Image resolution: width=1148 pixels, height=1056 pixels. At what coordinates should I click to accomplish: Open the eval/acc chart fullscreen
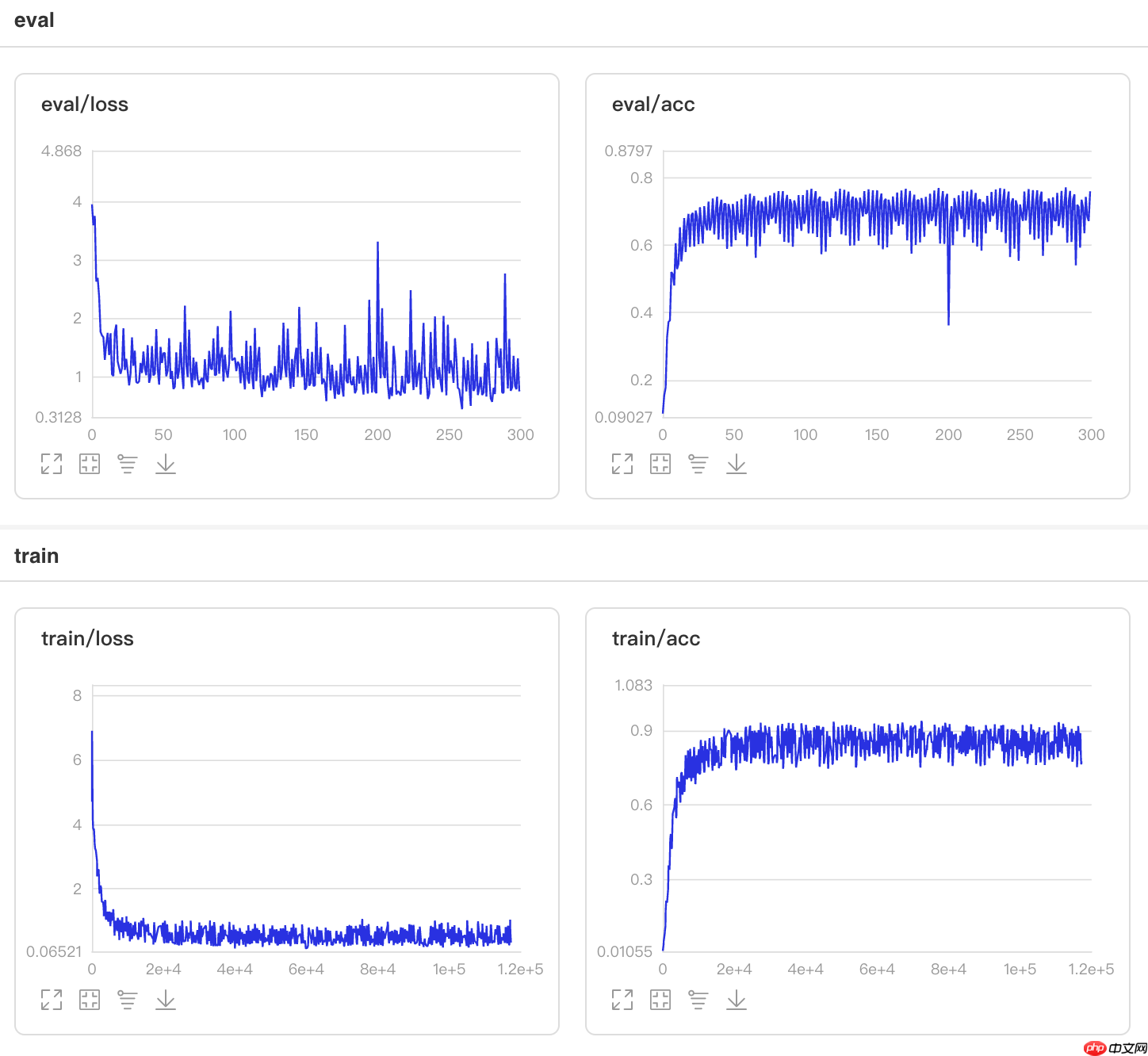click(622, 464)
